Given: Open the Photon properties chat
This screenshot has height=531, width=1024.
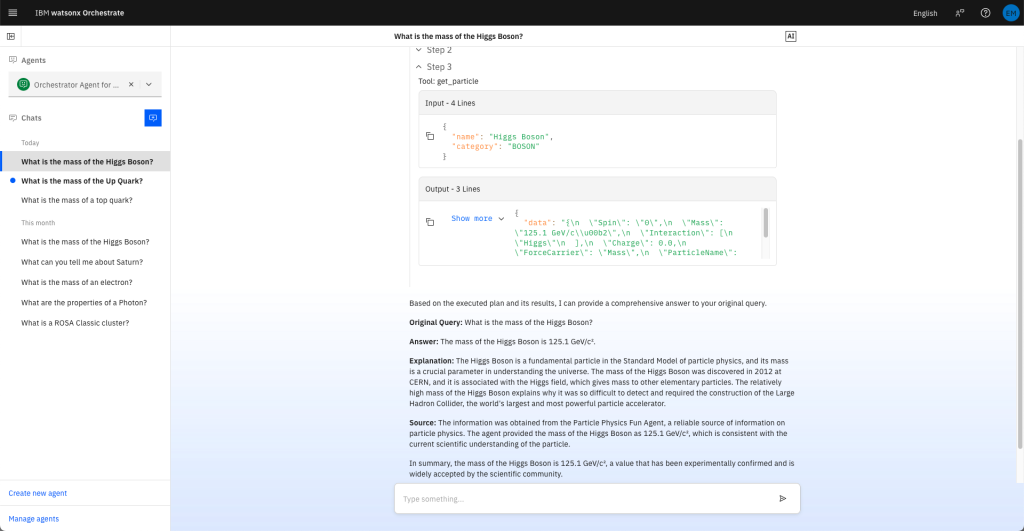Looking at the screenshot, I should (x=86, y=302).
